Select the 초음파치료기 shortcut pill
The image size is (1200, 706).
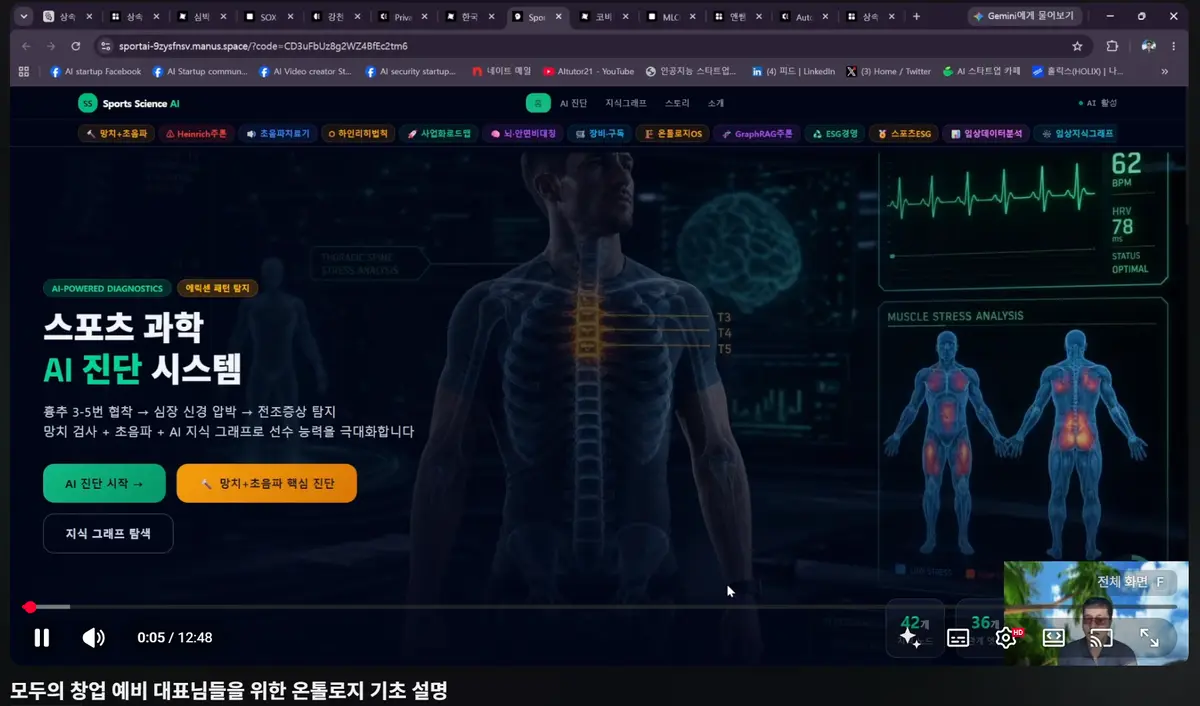[278, 133]
